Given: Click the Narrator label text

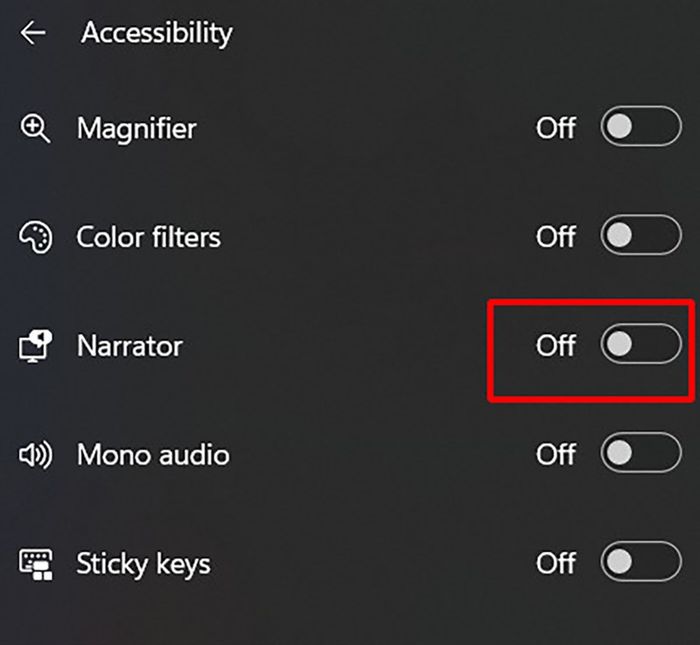Looking at the screenshot, I should tap(130, 347).
